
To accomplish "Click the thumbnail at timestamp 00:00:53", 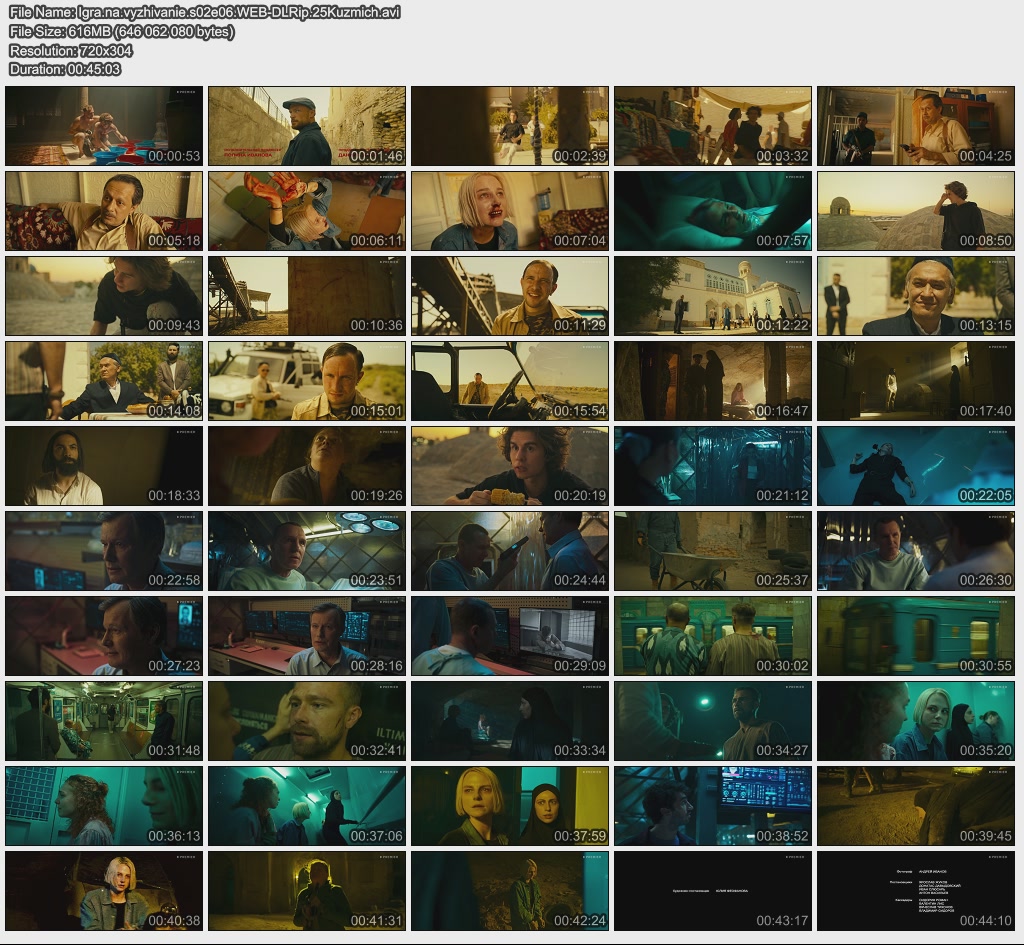I will click(x=104, y=126).
